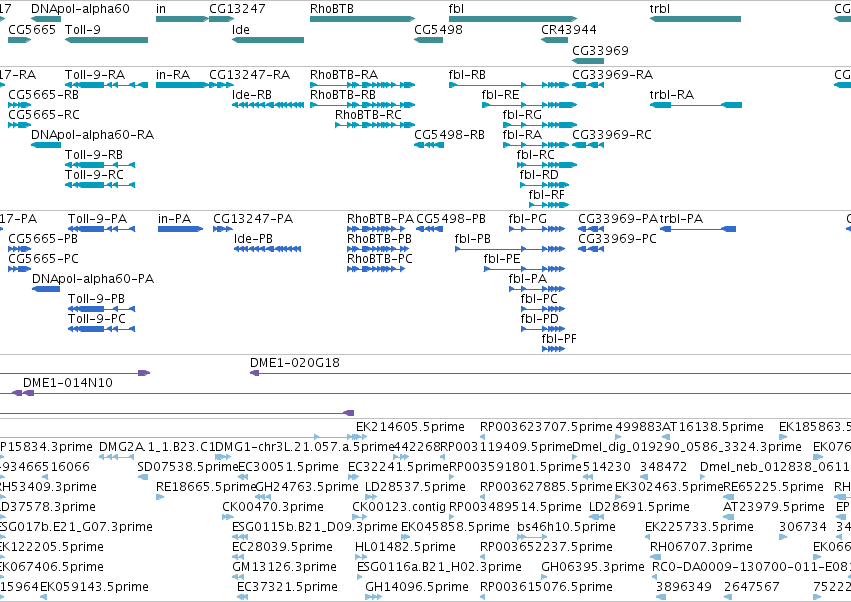Click the trbl-RA transcript label
Image resolution: width=851 pixels, height=602 pixels.
[671, 94]
